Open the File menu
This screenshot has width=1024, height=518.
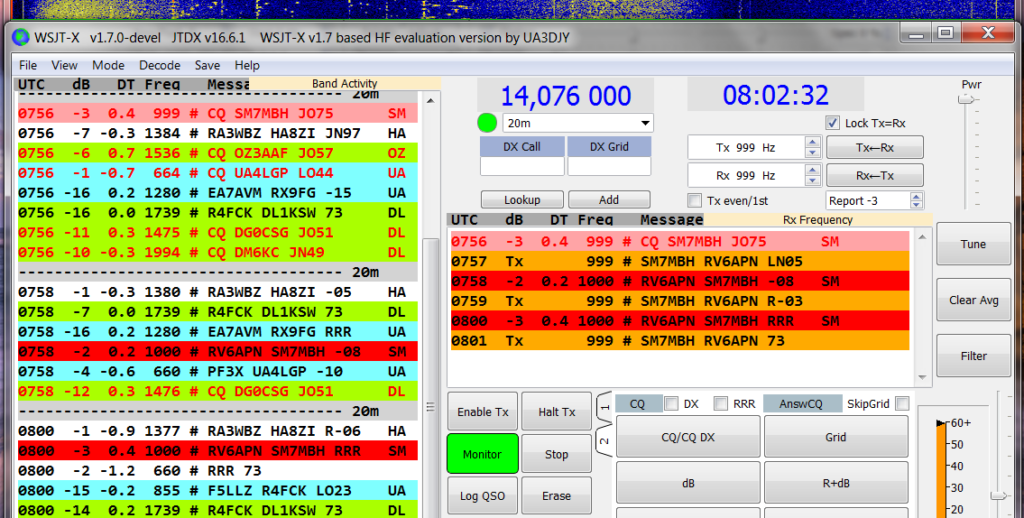27,65
